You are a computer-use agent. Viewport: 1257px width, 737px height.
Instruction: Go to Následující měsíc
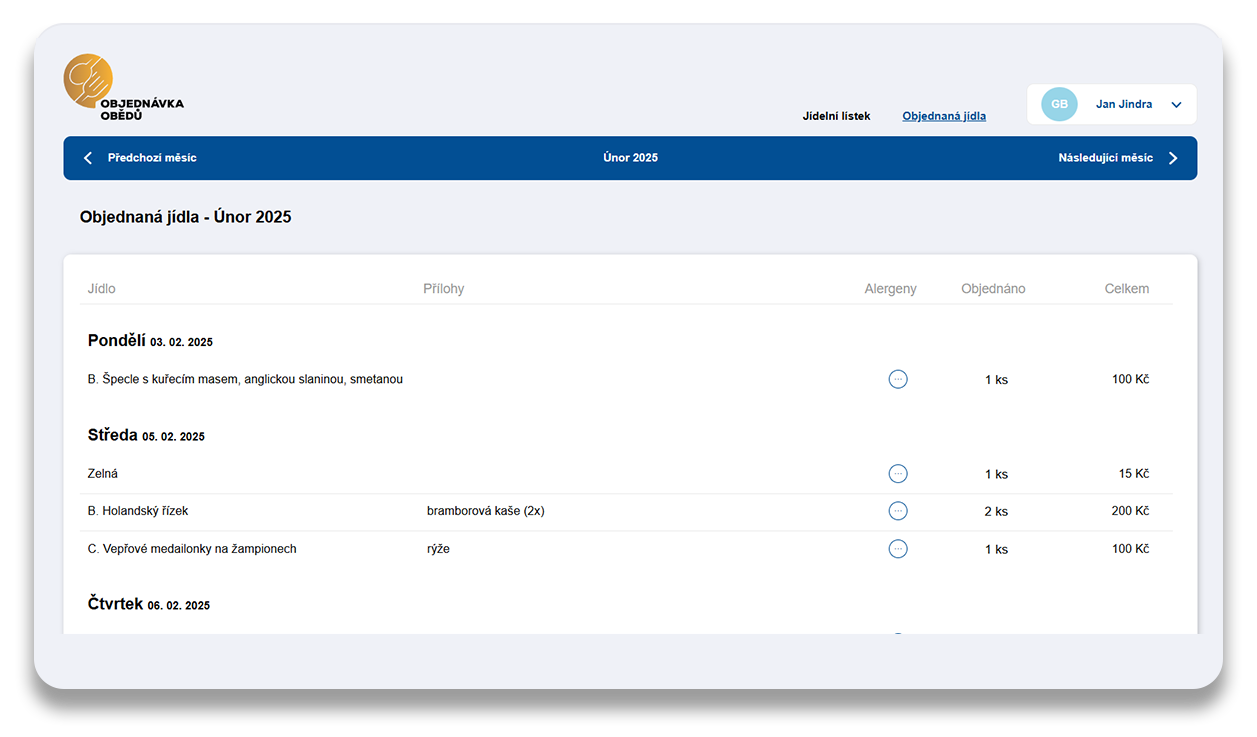(1105, 158)
